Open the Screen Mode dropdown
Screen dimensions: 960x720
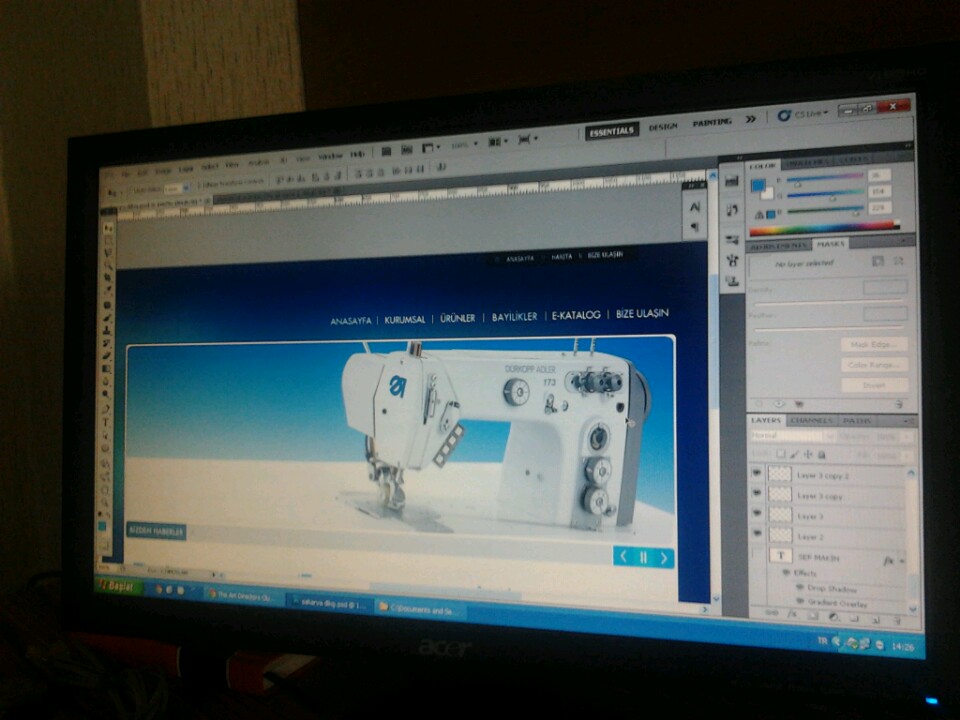[528, 140]
